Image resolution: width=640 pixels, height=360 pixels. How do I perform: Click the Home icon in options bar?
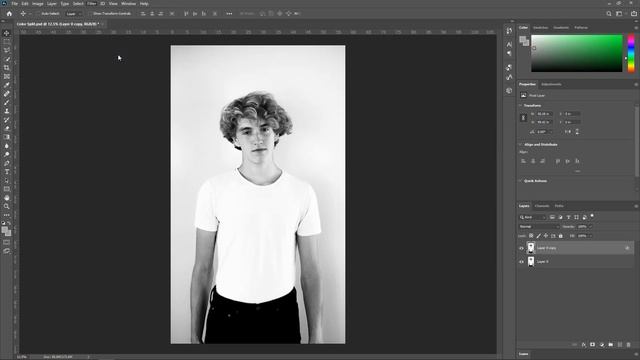tap(9, 13)
